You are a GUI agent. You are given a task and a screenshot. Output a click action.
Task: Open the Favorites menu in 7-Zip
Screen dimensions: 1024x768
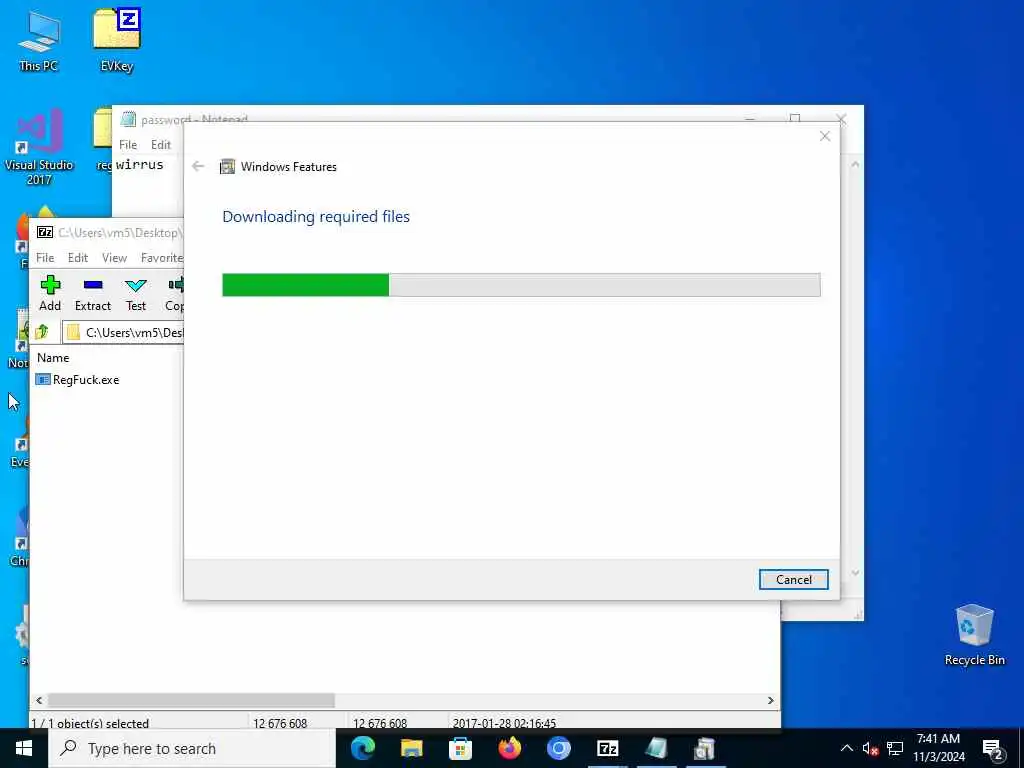[x=162, y=258]
